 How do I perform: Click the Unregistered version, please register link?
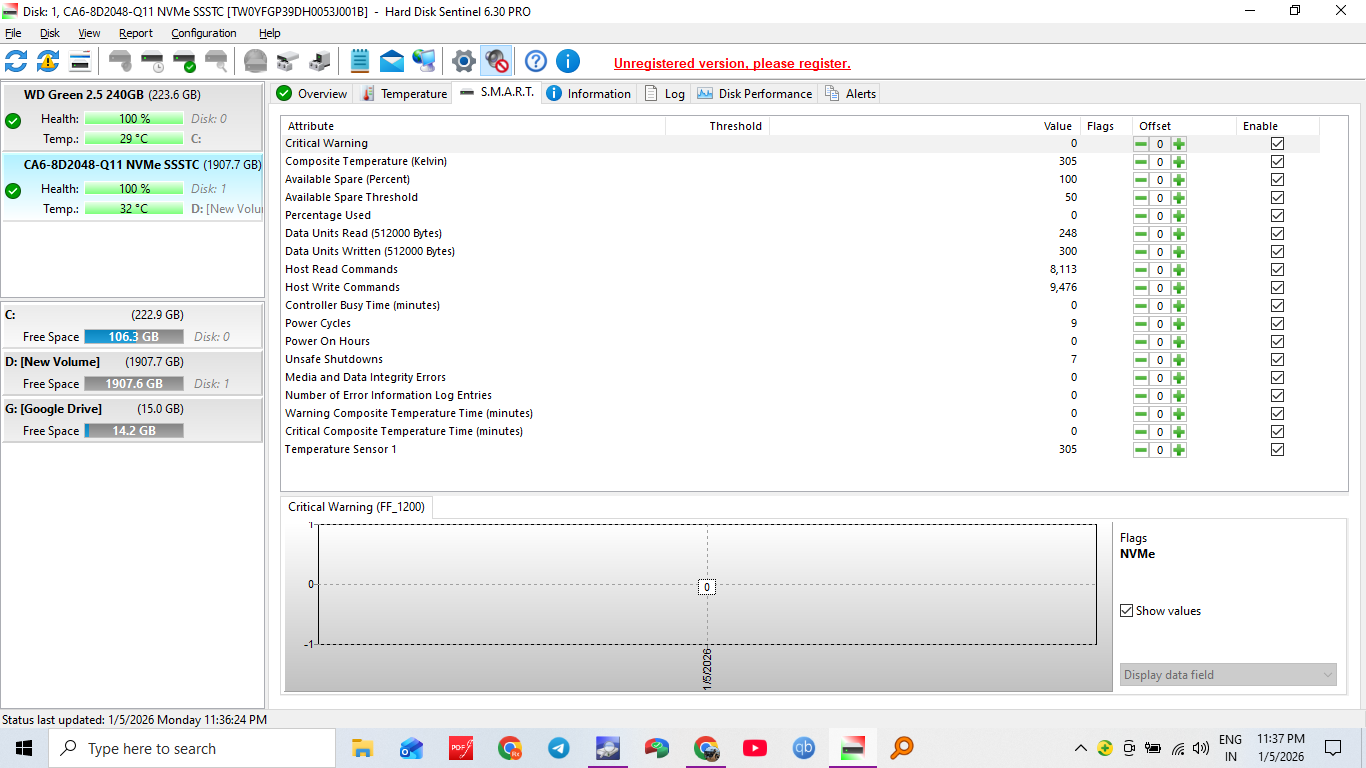coord(732,63)
